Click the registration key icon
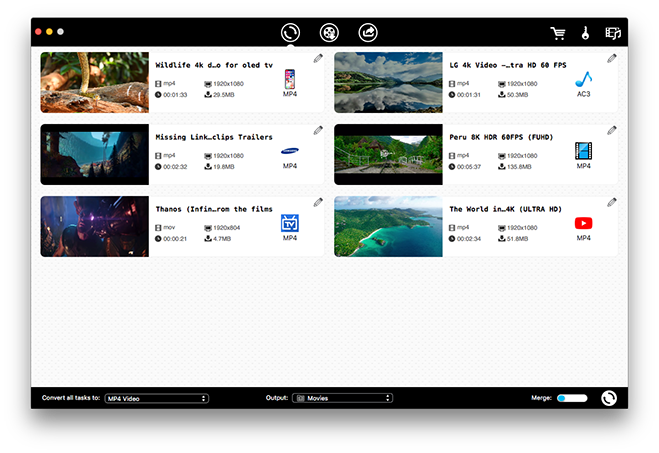 coord(585,33)
